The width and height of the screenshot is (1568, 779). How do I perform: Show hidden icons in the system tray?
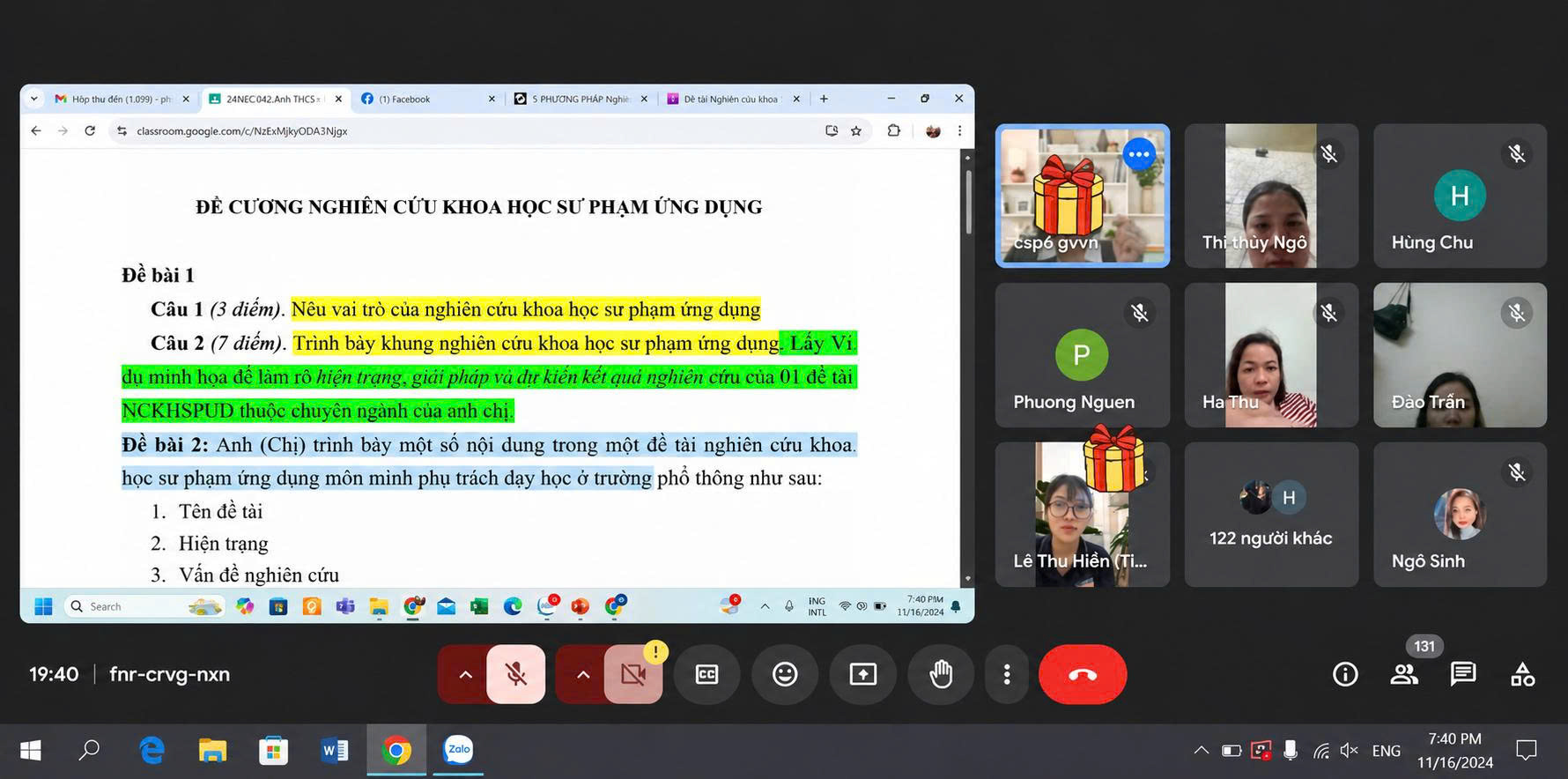(1201, 751)
